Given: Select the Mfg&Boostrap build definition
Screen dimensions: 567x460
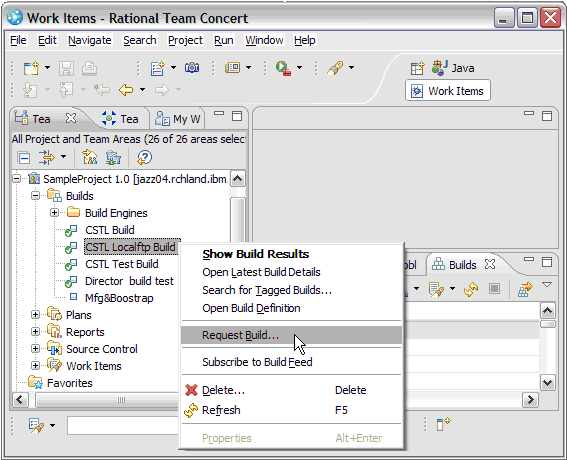Looking at the screenshot, I should point(119,298).
